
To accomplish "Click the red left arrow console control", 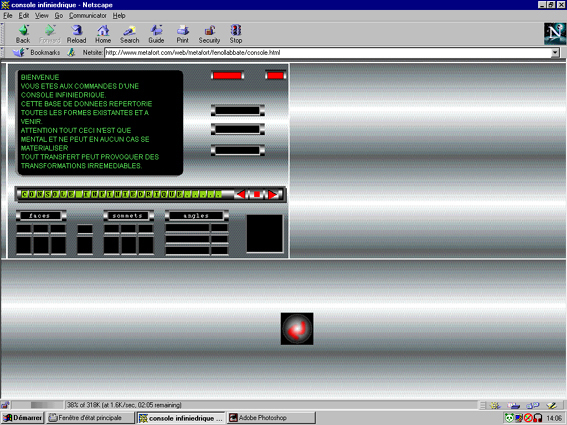I will pos(240,195).
